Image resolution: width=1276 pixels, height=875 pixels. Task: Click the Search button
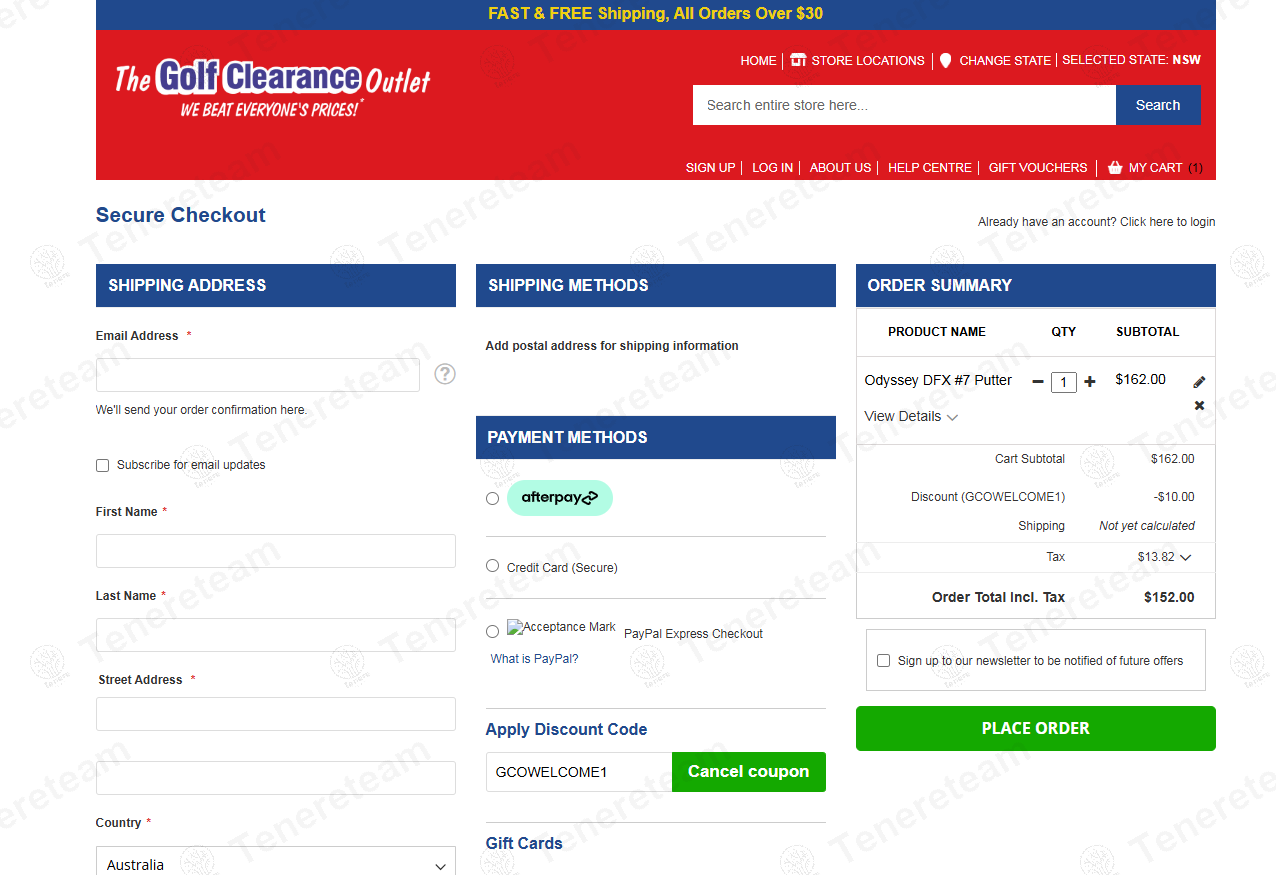(1158, 105)
